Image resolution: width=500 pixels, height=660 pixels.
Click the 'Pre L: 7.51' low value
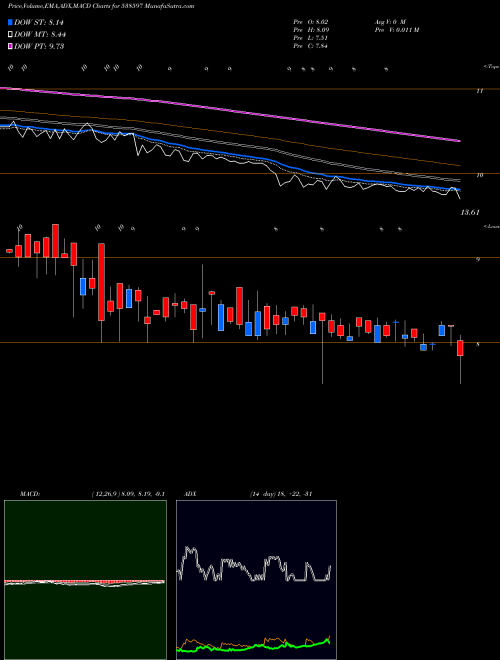(311, 38)
